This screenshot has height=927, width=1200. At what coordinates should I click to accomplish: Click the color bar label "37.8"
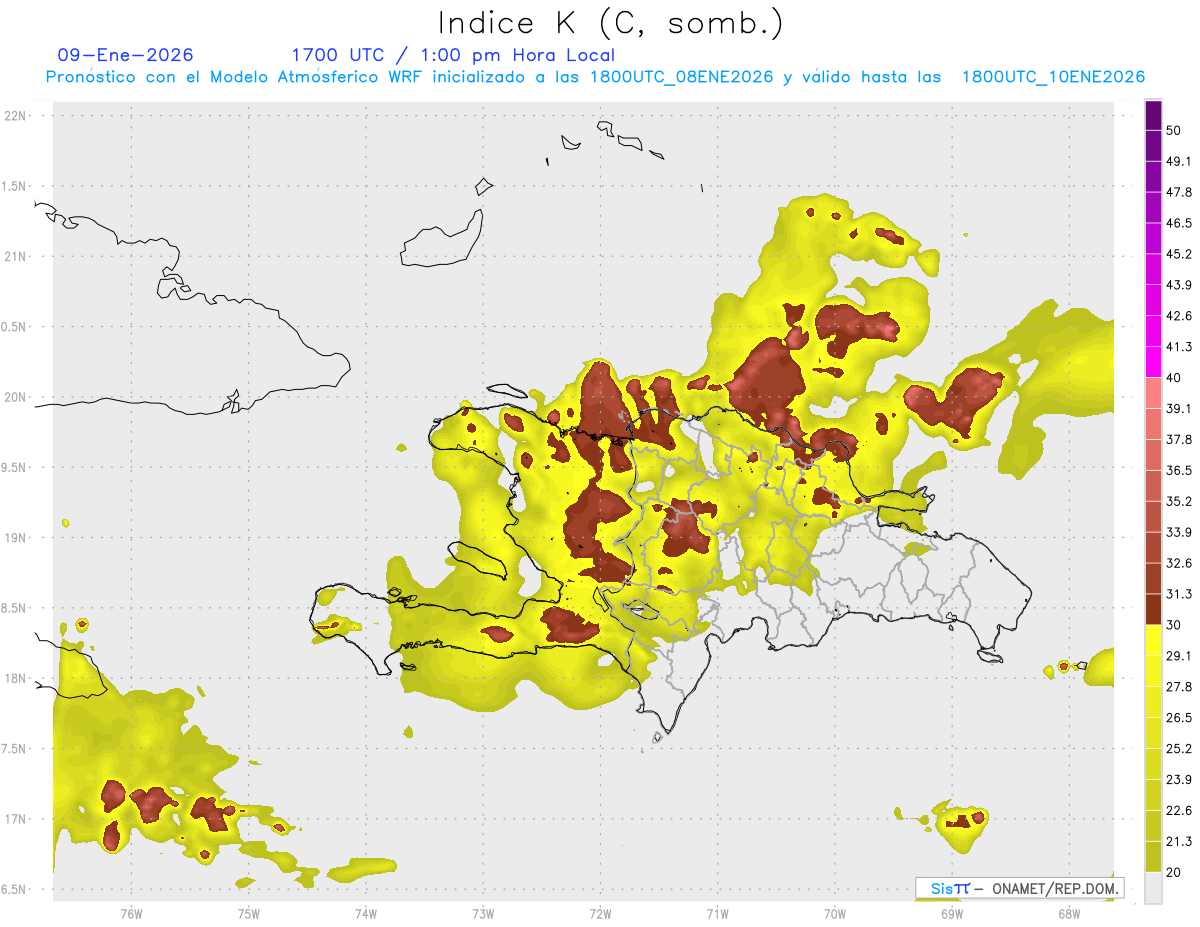coord(1179,439)
